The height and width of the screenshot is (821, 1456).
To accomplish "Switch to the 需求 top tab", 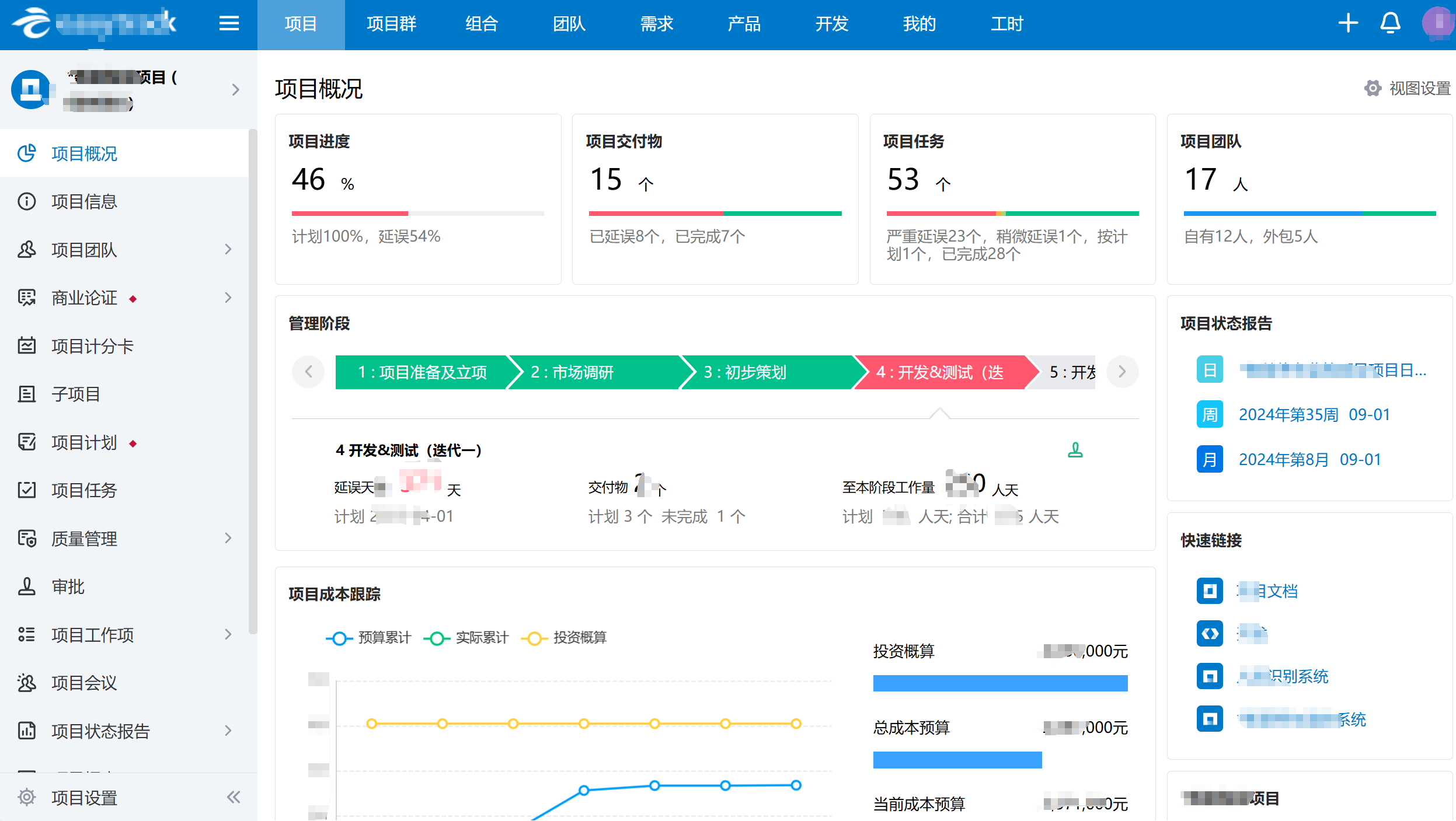I will coord(656,24).
